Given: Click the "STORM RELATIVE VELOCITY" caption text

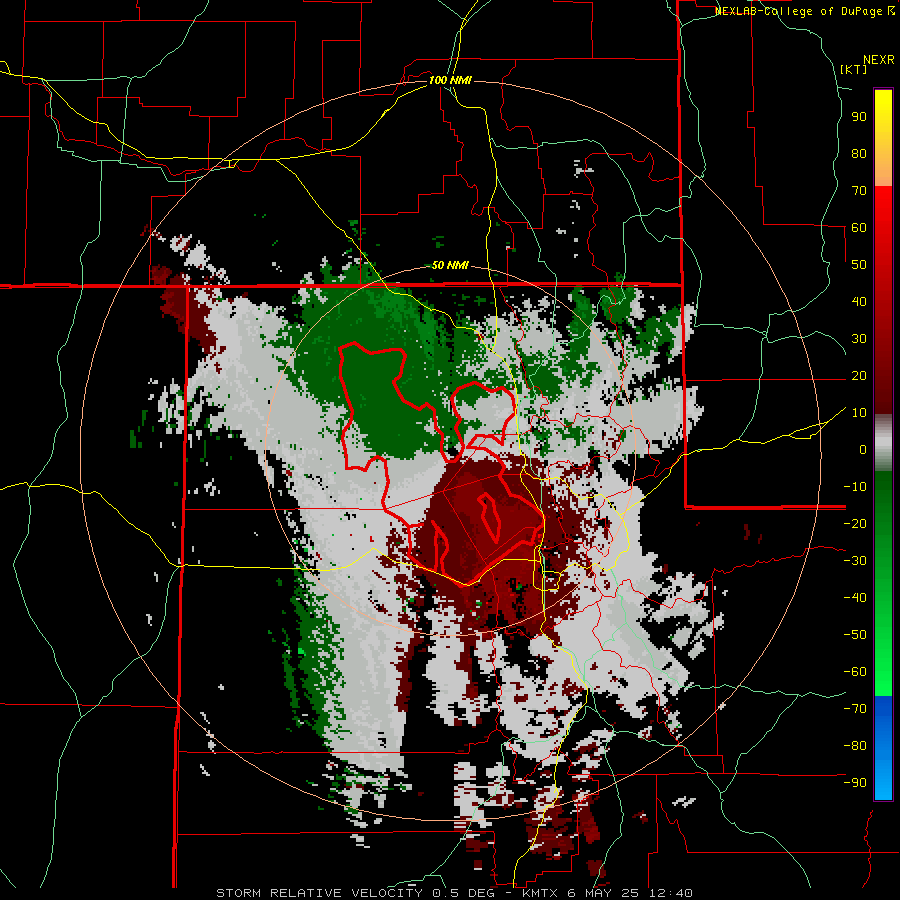Looking at the screenshot, I should click(319, 893).
